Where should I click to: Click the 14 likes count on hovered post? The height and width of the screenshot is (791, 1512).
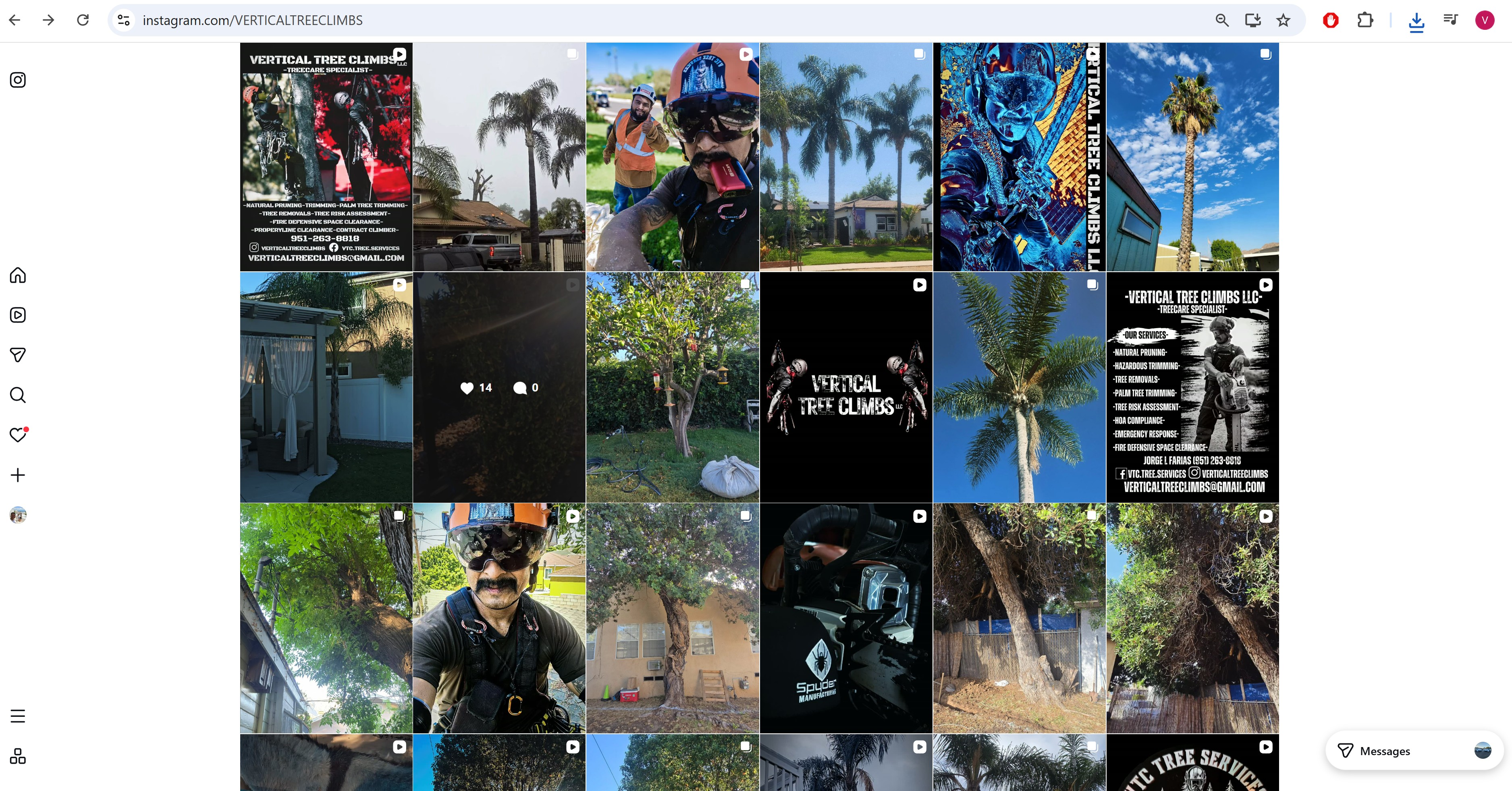click(476, 387)
